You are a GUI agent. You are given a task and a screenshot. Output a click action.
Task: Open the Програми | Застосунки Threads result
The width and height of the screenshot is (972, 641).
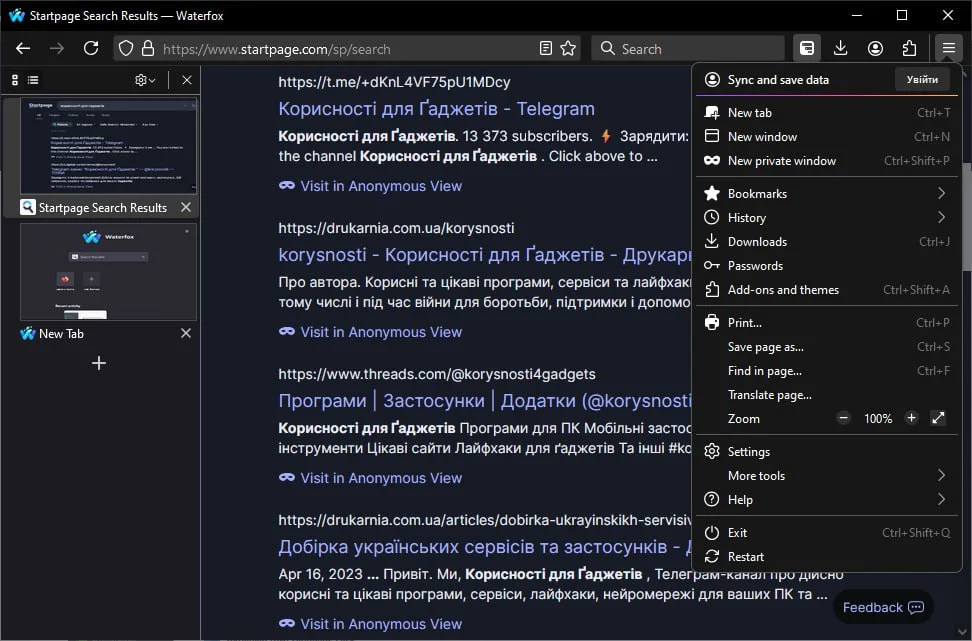485,400
